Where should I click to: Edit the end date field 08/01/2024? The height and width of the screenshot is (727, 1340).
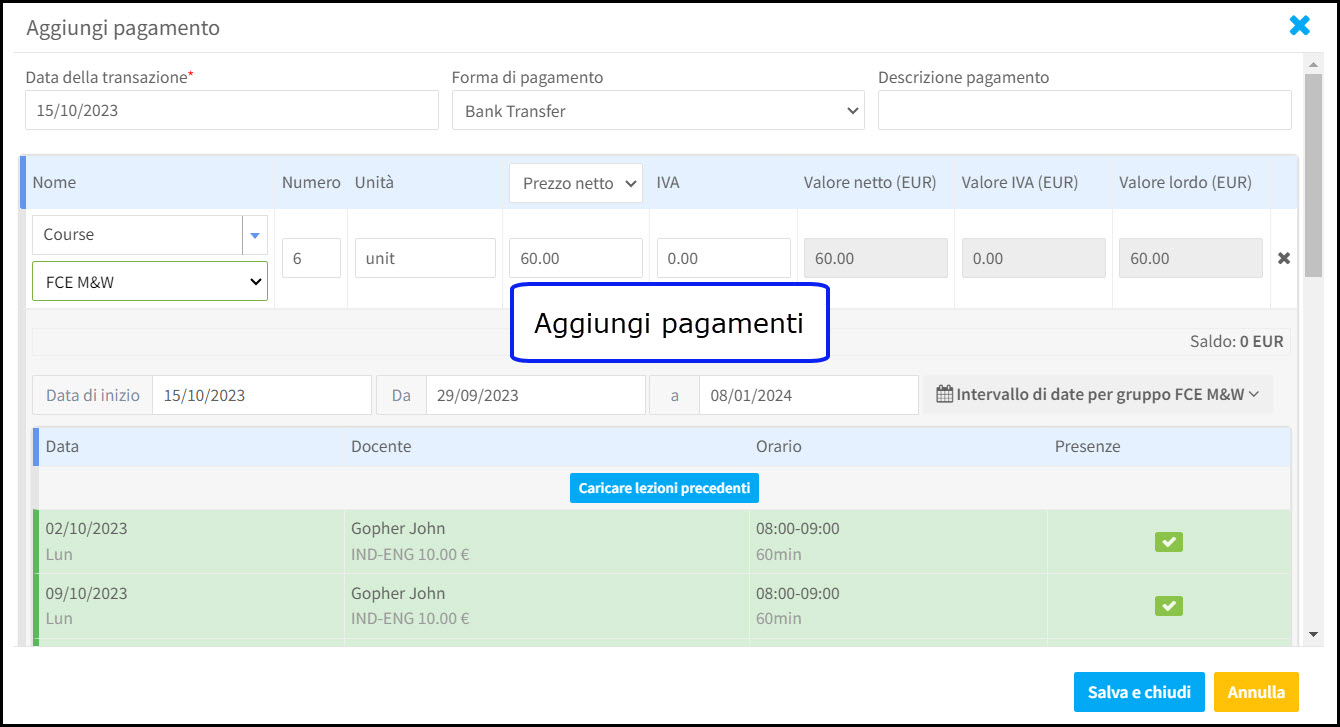[807, 395]
